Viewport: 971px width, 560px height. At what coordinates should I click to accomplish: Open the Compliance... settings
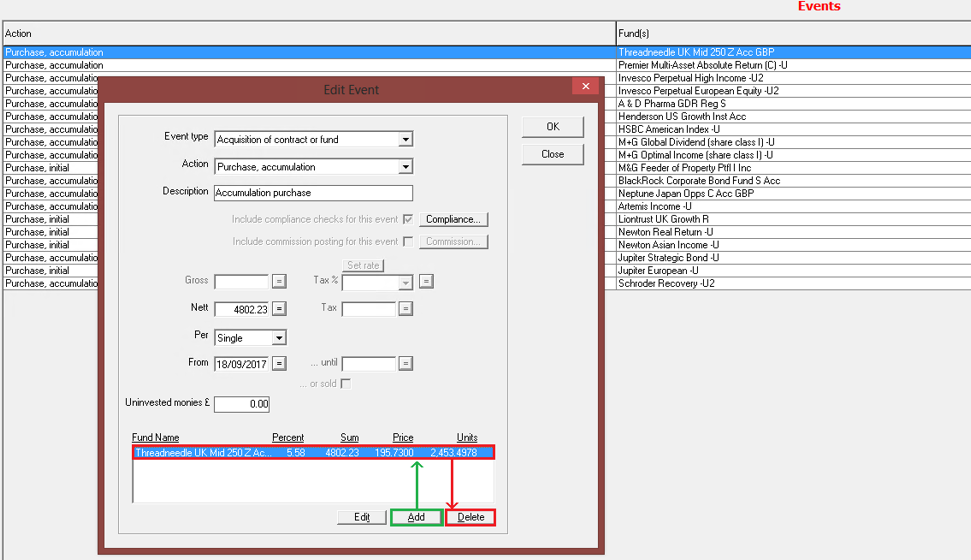[x=453, y=219]
